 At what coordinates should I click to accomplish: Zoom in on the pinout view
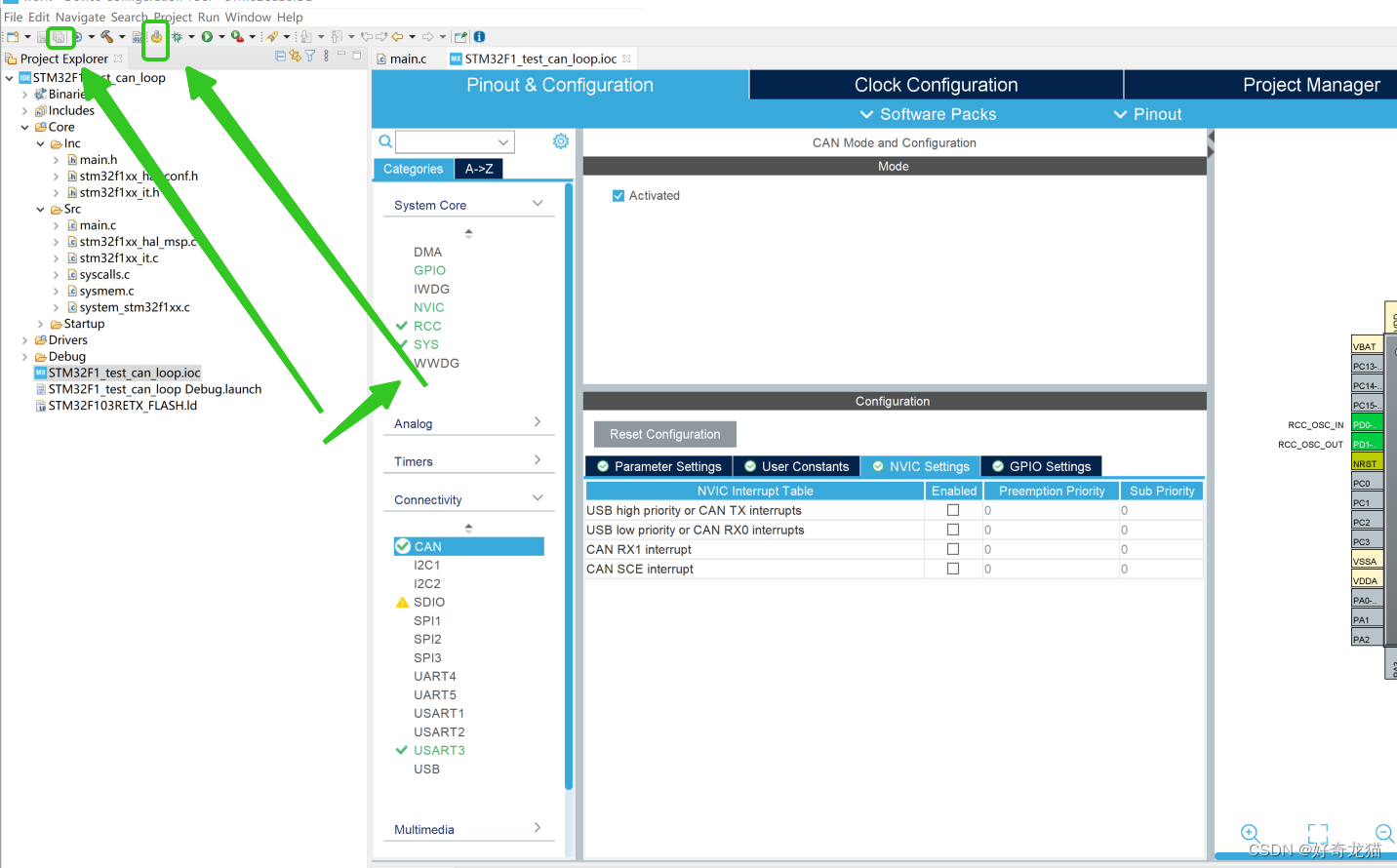pyautogui.click(x=1250, y=833)
